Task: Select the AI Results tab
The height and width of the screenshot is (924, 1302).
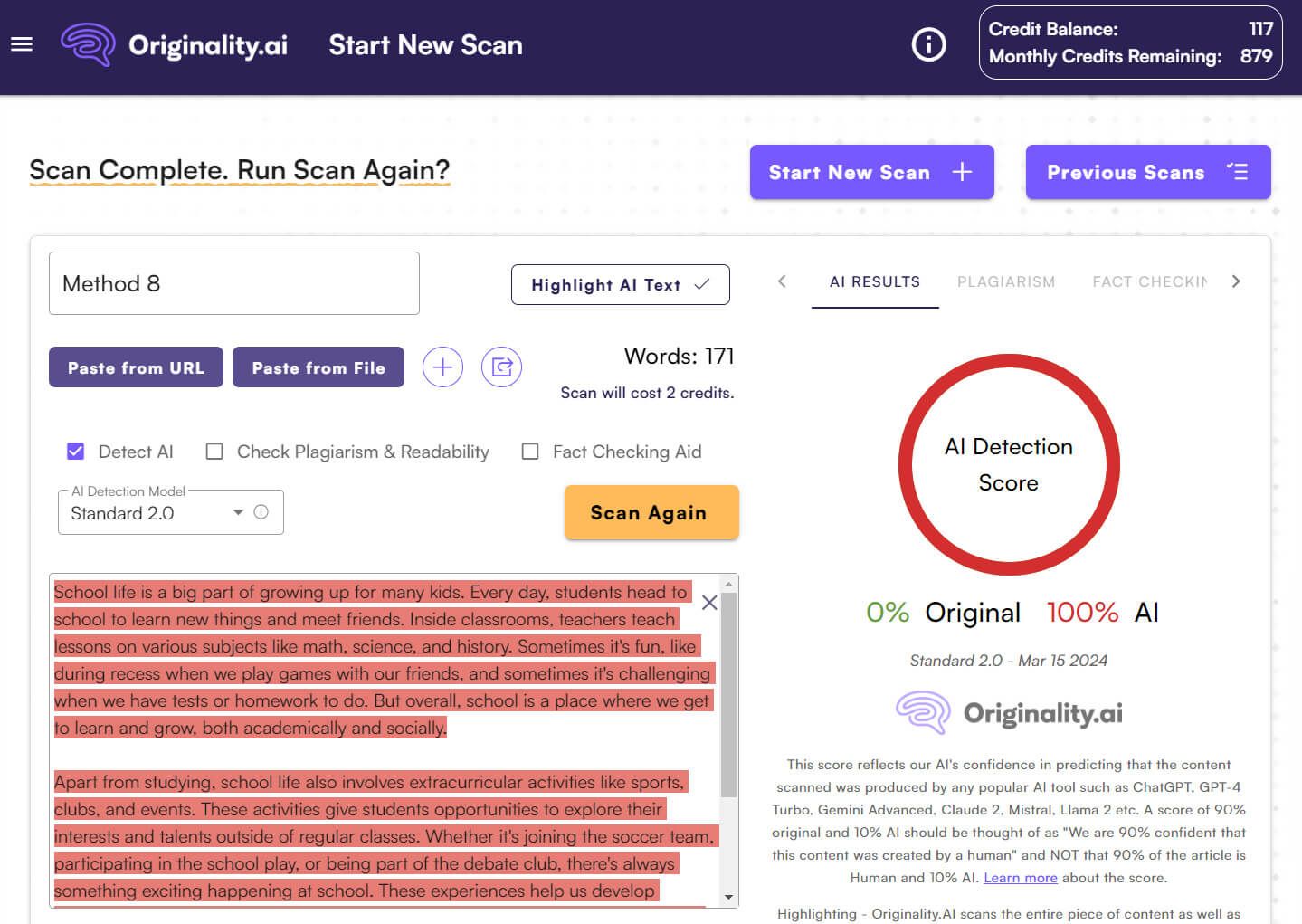Action: (874, 282)
